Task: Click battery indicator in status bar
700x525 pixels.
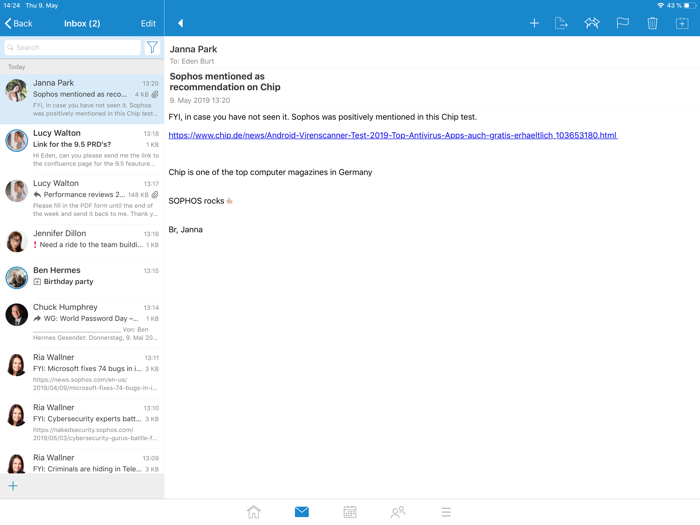Action: point(690,5)
